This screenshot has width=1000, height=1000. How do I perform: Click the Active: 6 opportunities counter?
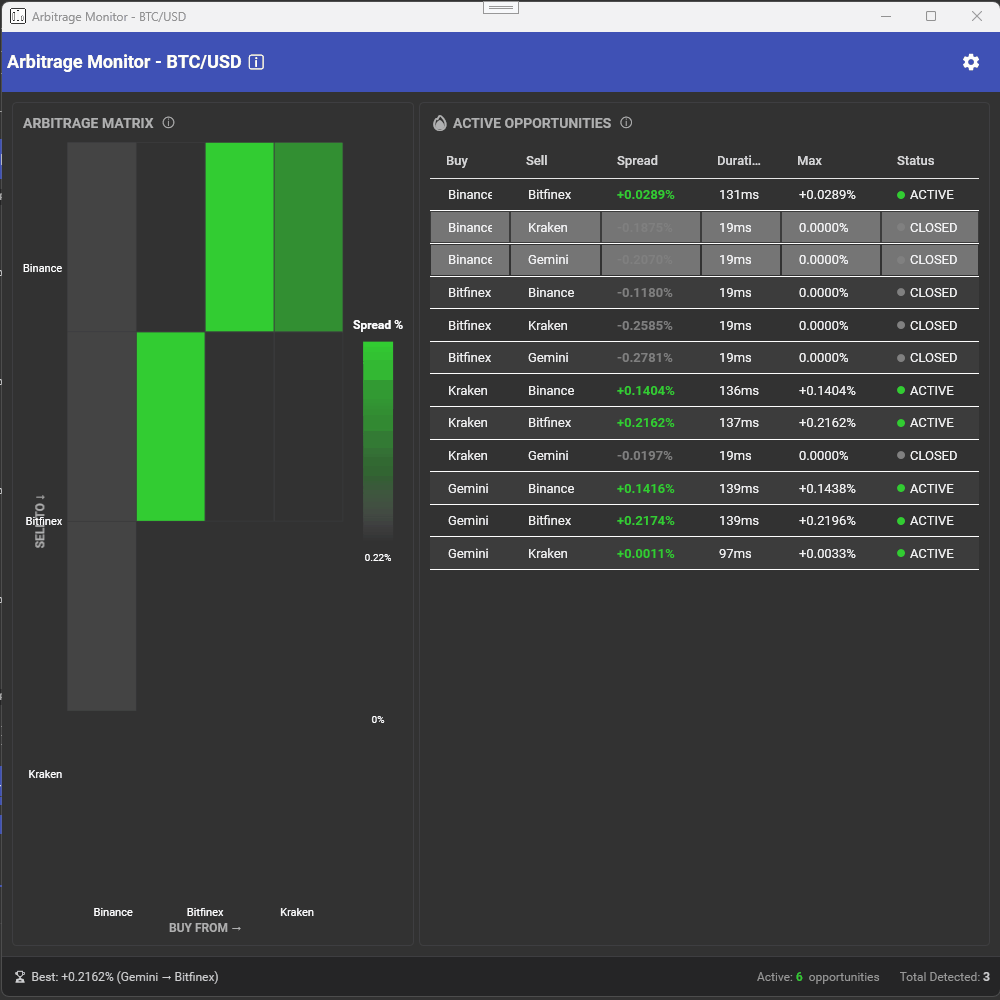click(818, 977)
